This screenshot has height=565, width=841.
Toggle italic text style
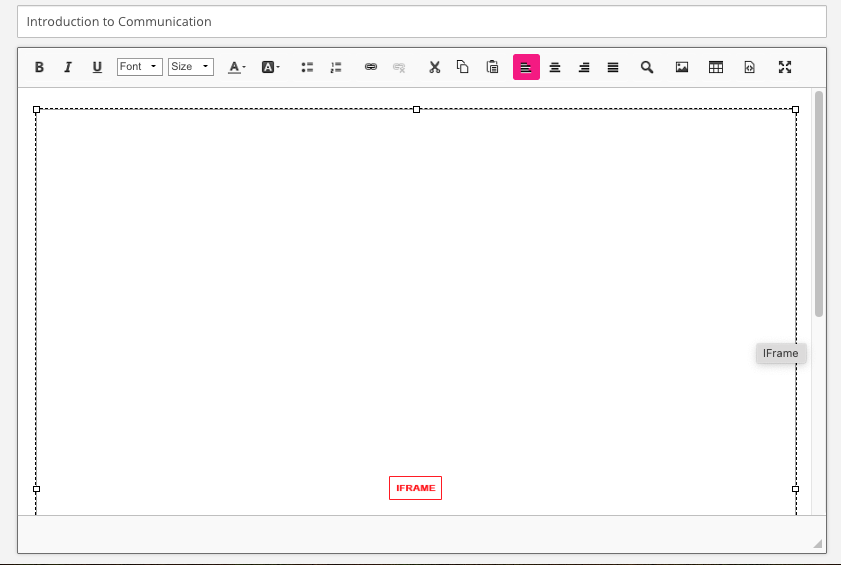tap(68, 67)
